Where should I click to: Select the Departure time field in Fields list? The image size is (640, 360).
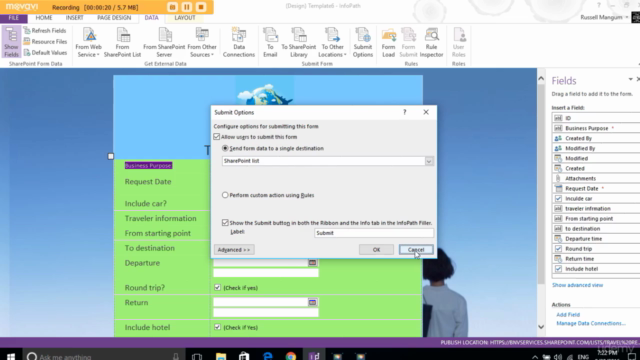coord(596,239)
